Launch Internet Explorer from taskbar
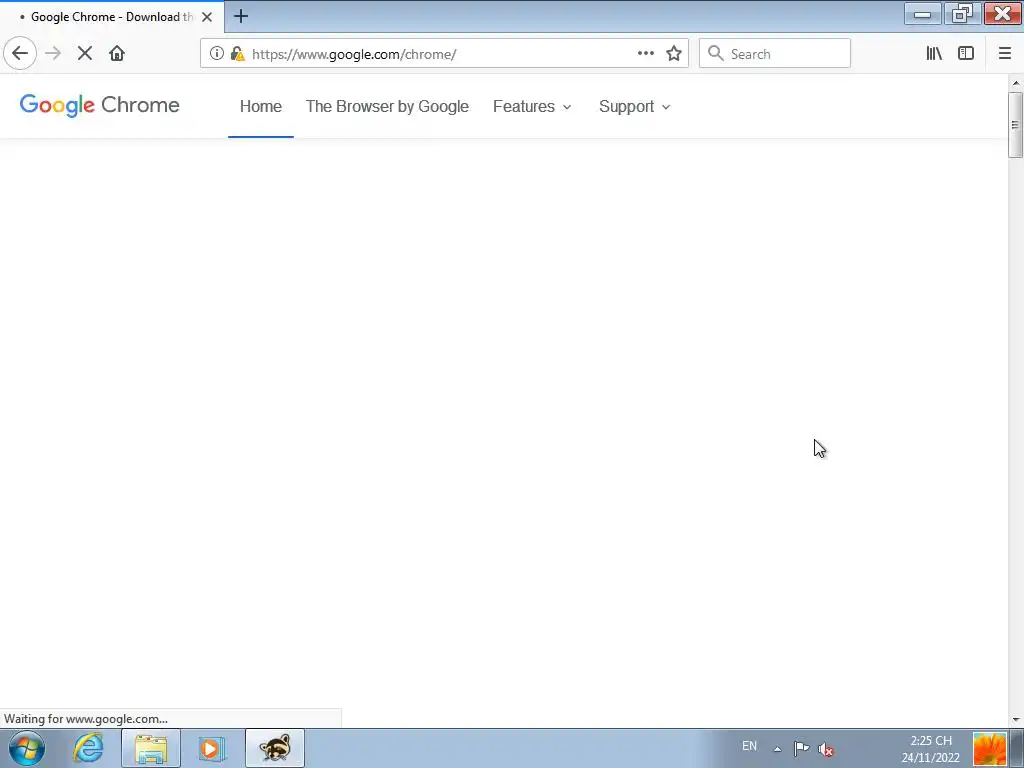 click(88, 748)
